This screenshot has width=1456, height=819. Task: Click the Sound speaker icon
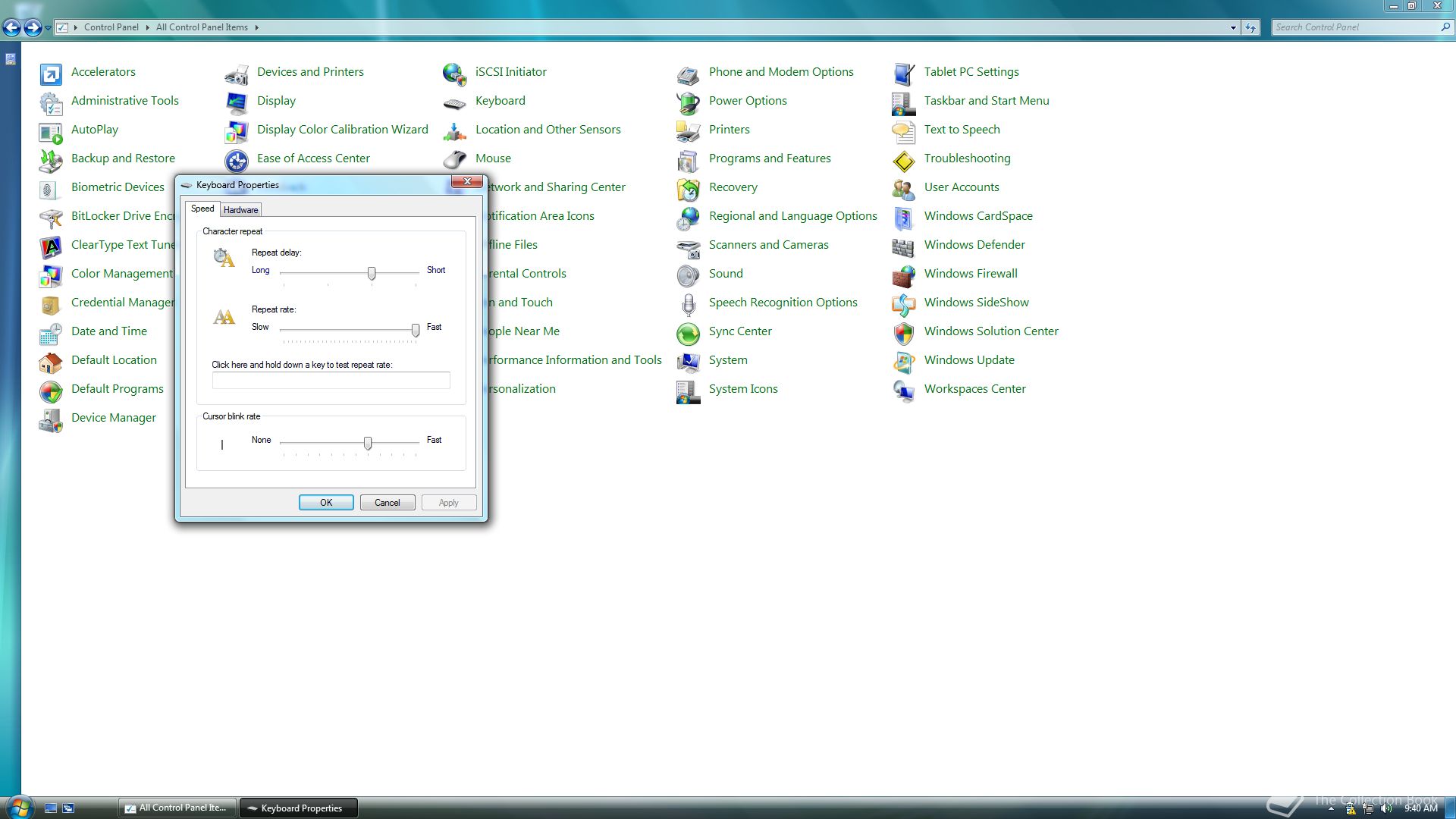(x=689, y=275)
